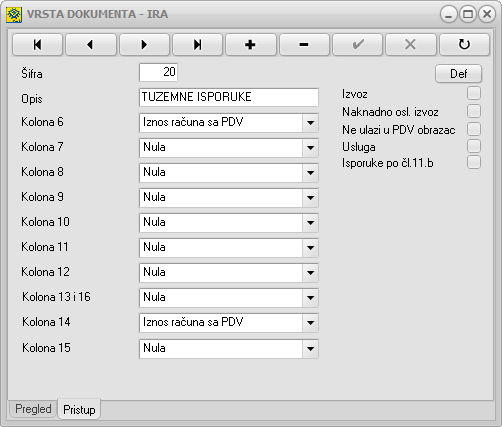
Task: Post changes with the checkmark button
Action: coord(358,44)
